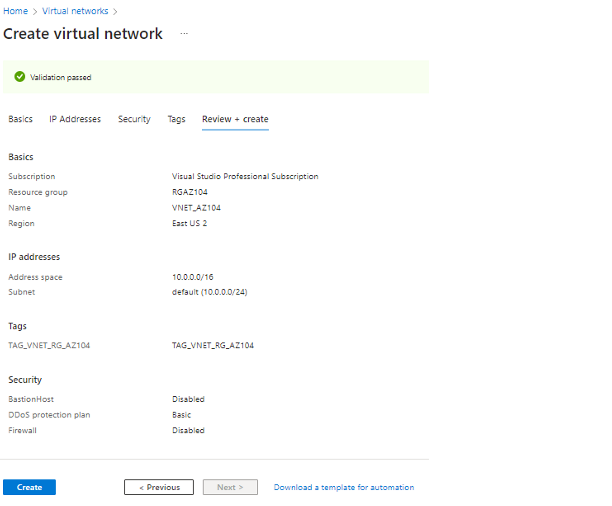The width and height of the screenshot is (612, 506).
Task: Click the DDoS protection plan label
Action: pyautogui.click(x=49, y=415)
